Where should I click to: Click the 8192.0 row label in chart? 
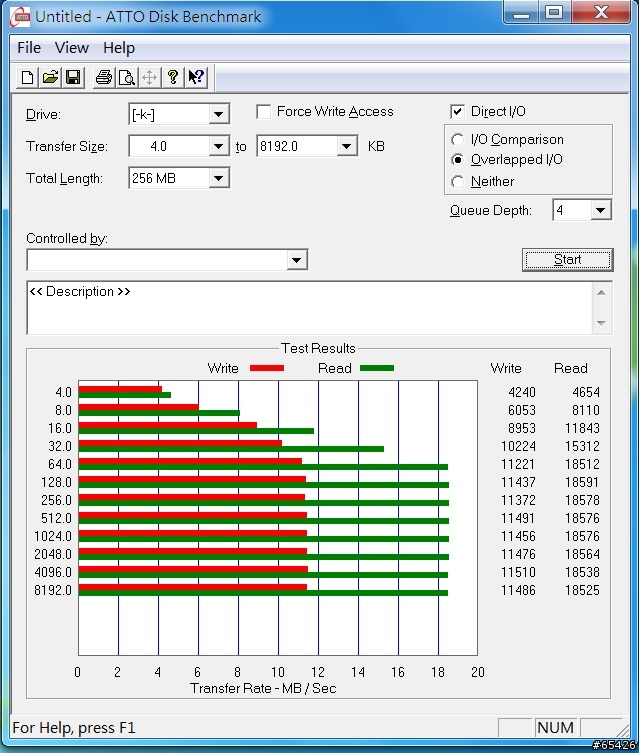[x=53, y=590]
